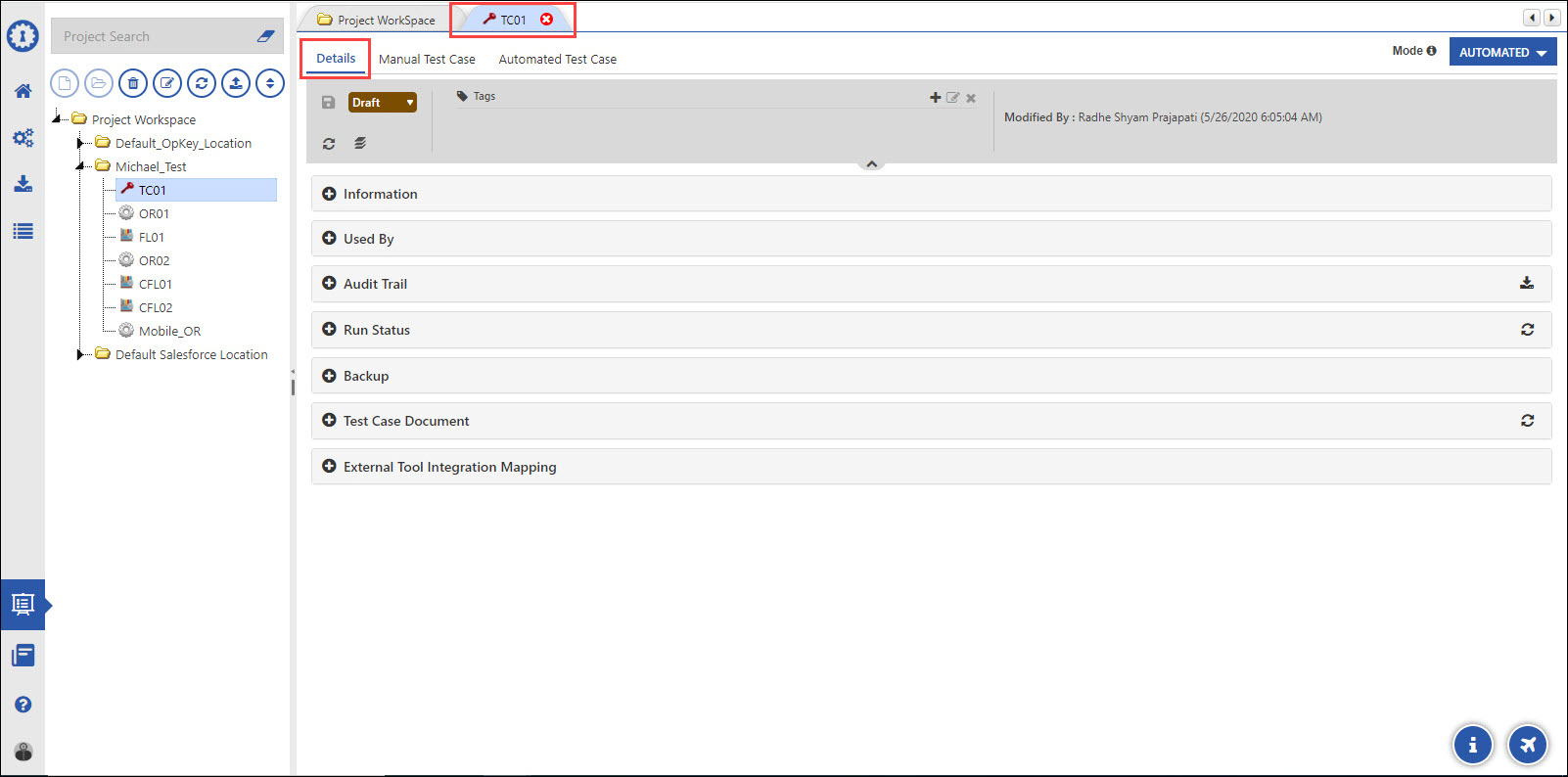1568x777 pixels.
Task: Switch to Automated Test Case tab
Action: [x=558, y=60]
